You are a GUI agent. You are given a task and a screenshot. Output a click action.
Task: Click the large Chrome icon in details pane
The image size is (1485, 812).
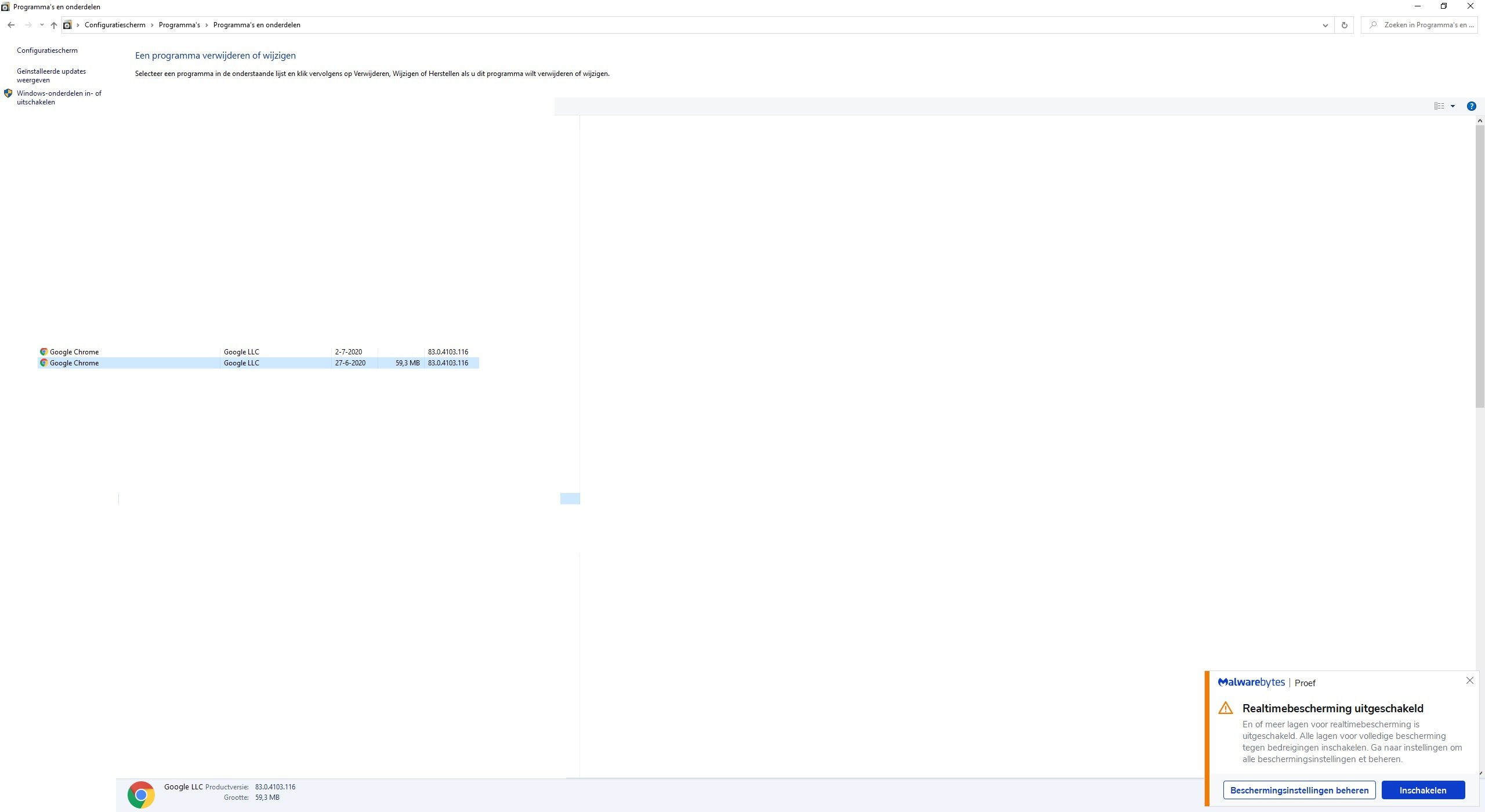(x=141, y=795)
